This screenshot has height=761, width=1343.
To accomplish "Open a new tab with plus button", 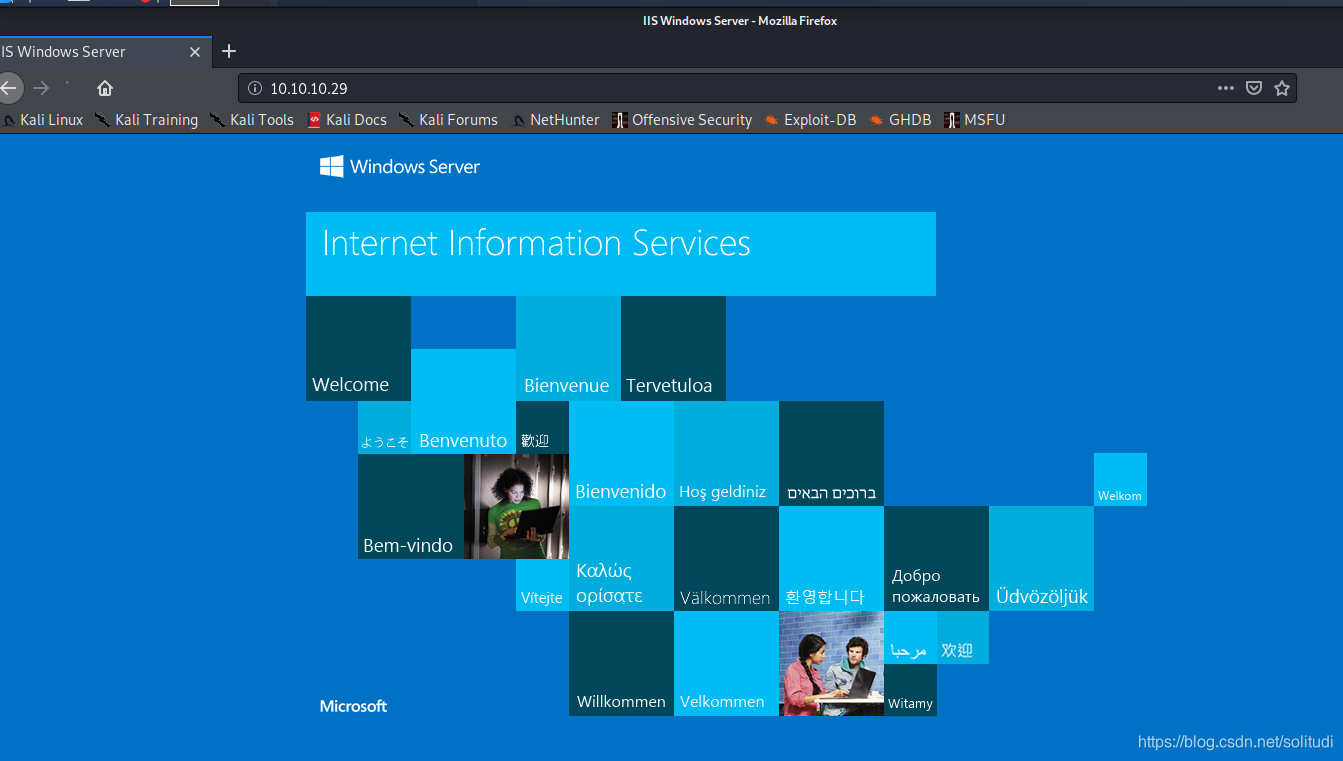I will pos(229,51).
